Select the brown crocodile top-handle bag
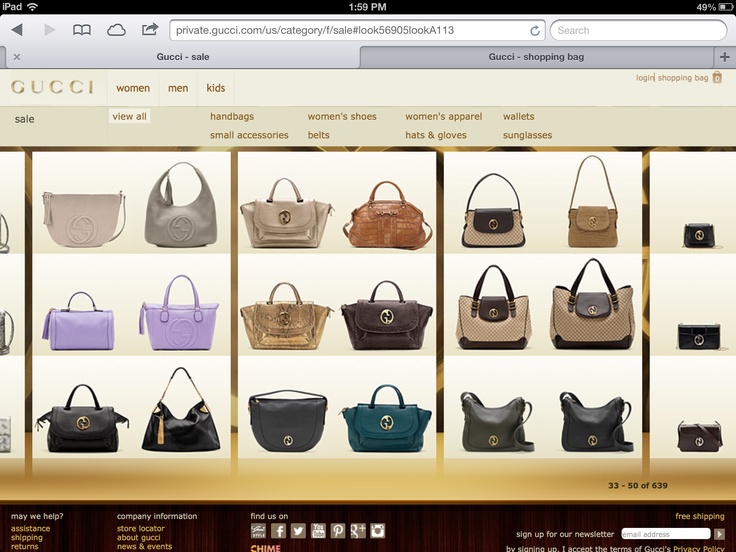The width and height of the screenshot is (736, 552). click(x=388, y=215)
